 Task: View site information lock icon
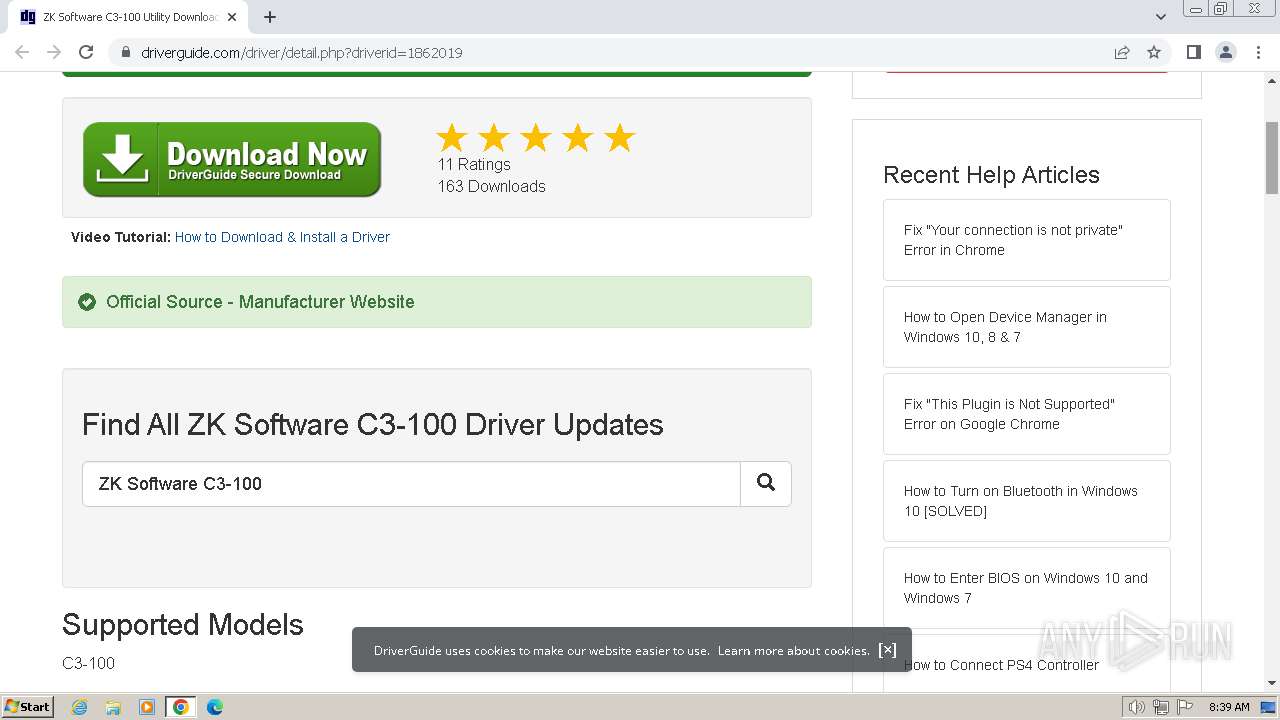[126, 52]
